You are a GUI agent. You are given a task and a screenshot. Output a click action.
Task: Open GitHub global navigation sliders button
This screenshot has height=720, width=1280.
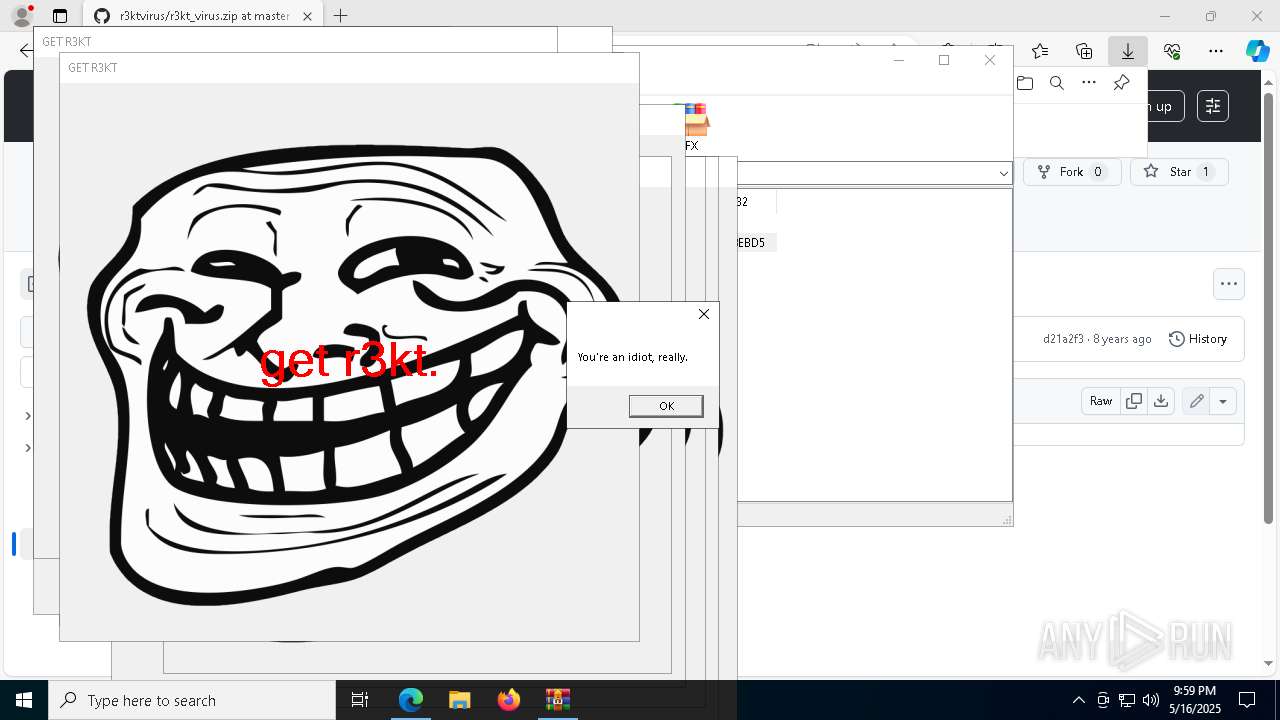click(1213, 106)
